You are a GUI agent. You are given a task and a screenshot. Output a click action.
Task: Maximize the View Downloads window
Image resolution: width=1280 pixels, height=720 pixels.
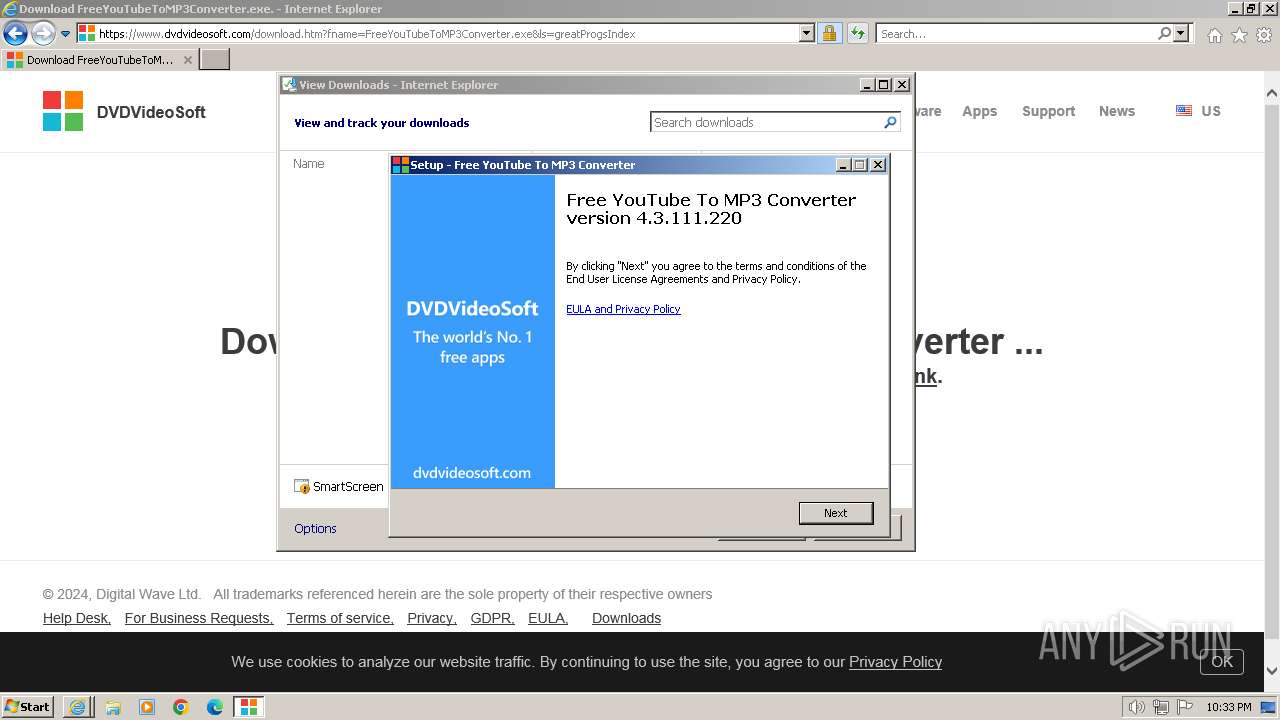[884, 85]
